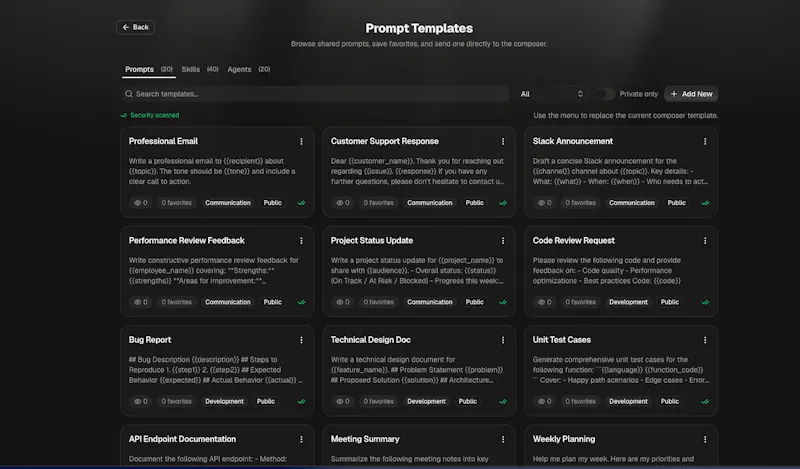The height and width of the screenshot is (469, 800).
Task: Switch to the Prompts tab
Action: click(x=148, y=69)
